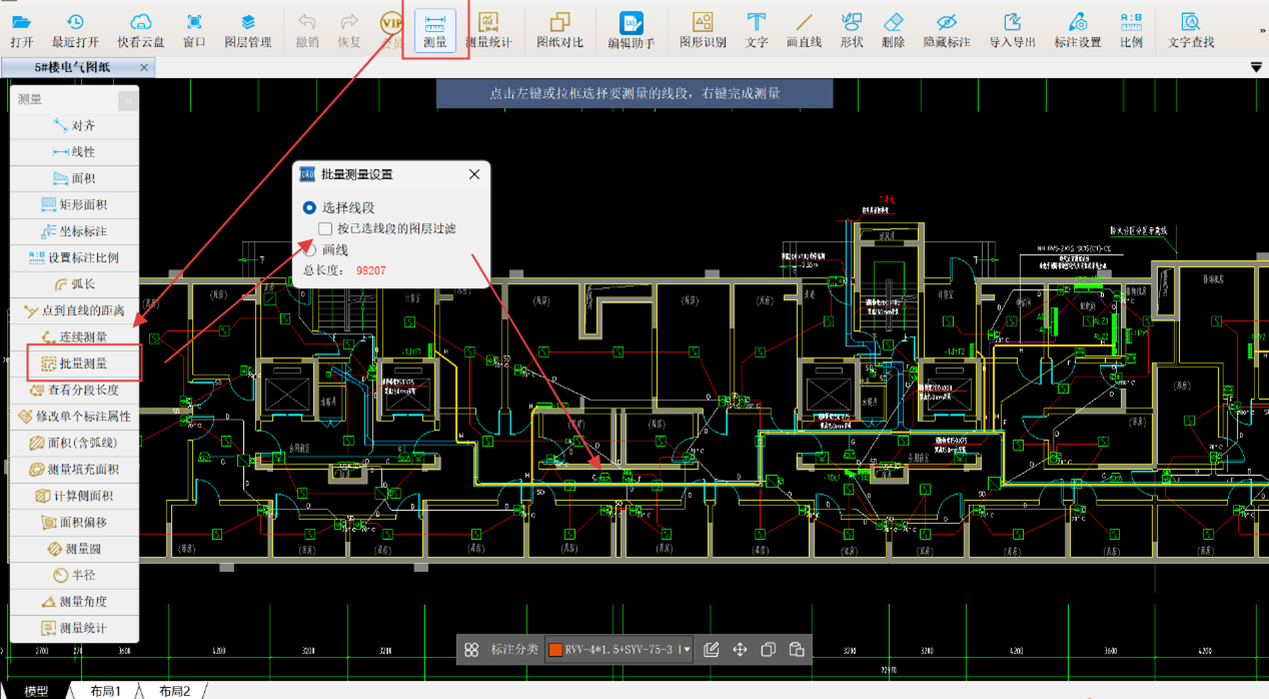Click the 图形识别 shape recognition icon
This screenshot has width=1269, height=699.
702,30
